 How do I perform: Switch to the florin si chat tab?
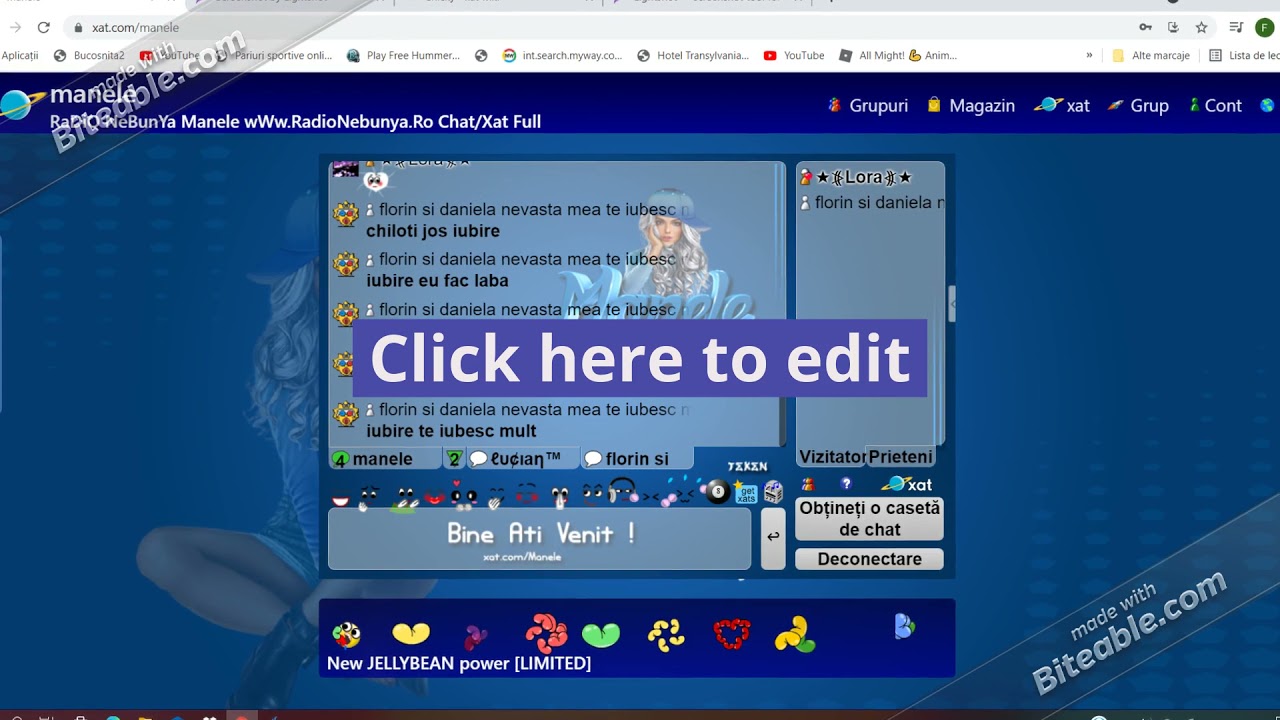tap(638, 459)
